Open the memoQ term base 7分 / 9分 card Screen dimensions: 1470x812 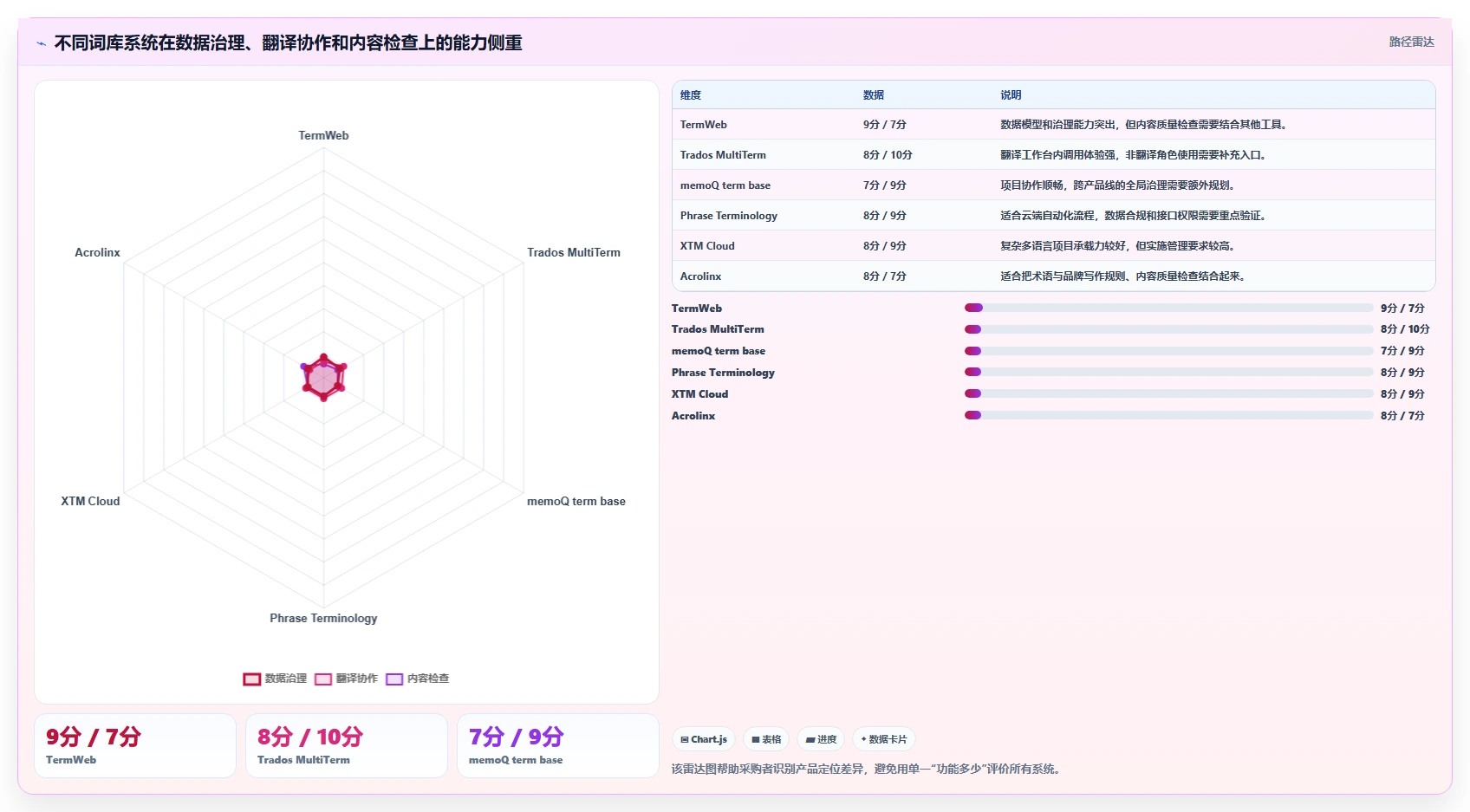[x=558, y=745]
